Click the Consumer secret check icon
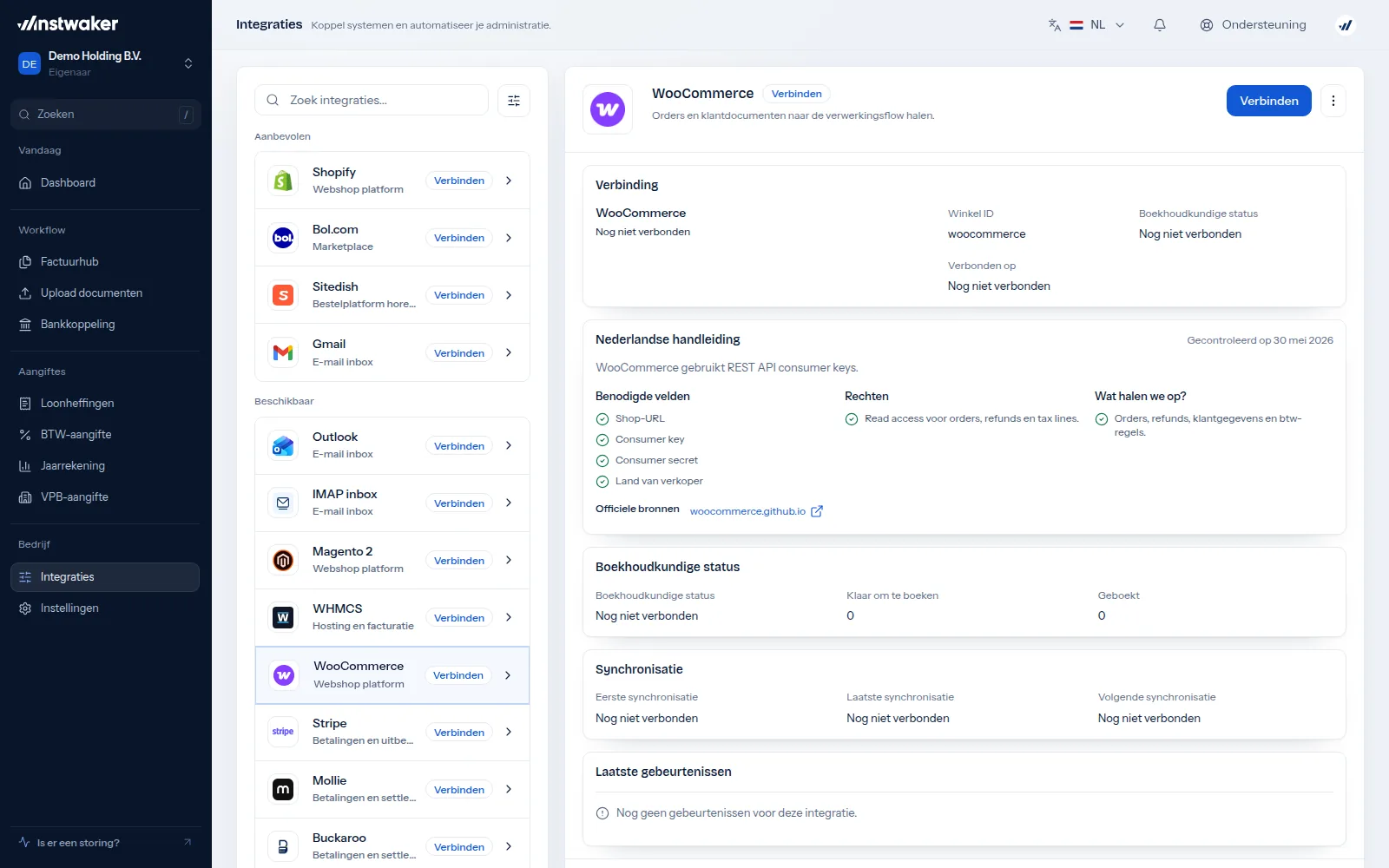1389x868 pixels. click(602, 461)
